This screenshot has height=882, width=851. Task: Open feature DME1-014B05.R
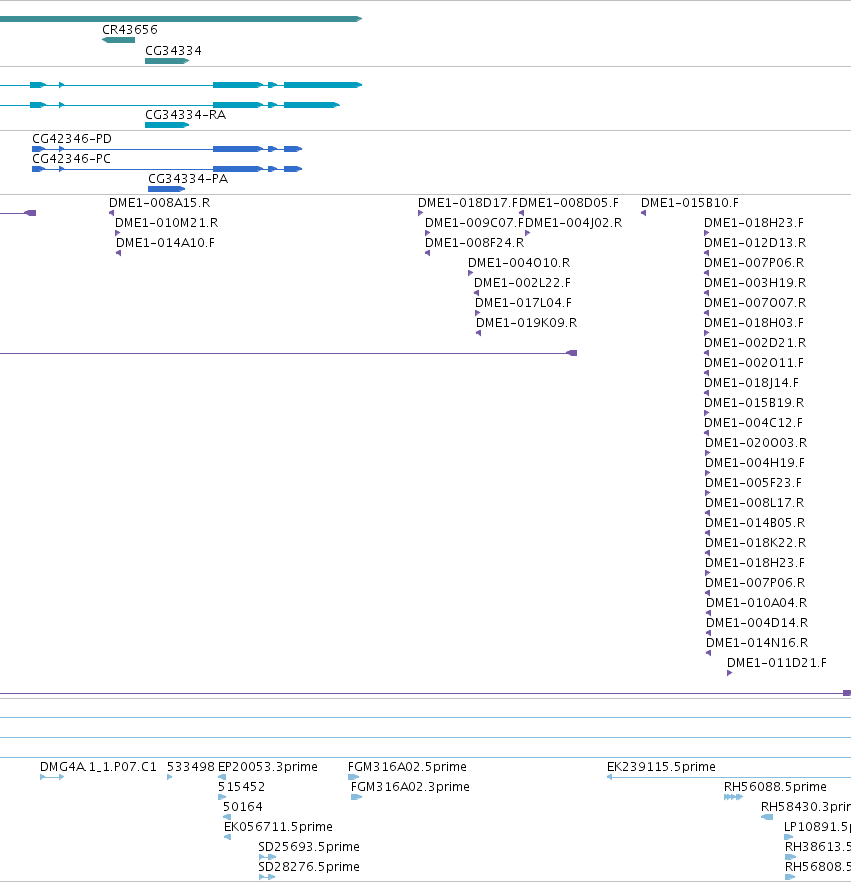coord(755,523)
